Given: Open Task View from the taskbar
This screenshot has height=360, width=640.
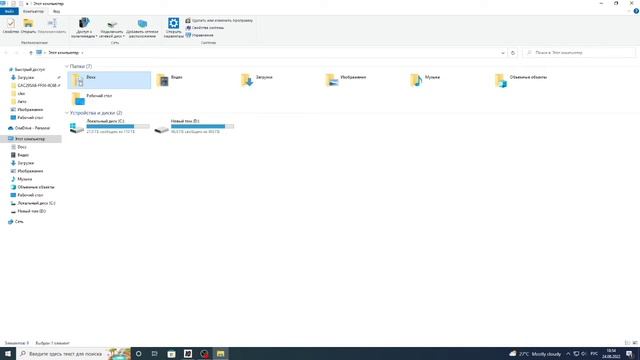Looking at the screenshot, I should [154, 353].
